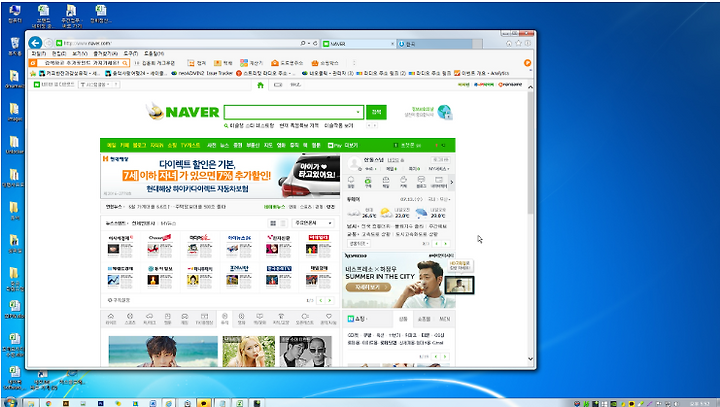Click the heart icon in the theme tab strip

(329, 318)
